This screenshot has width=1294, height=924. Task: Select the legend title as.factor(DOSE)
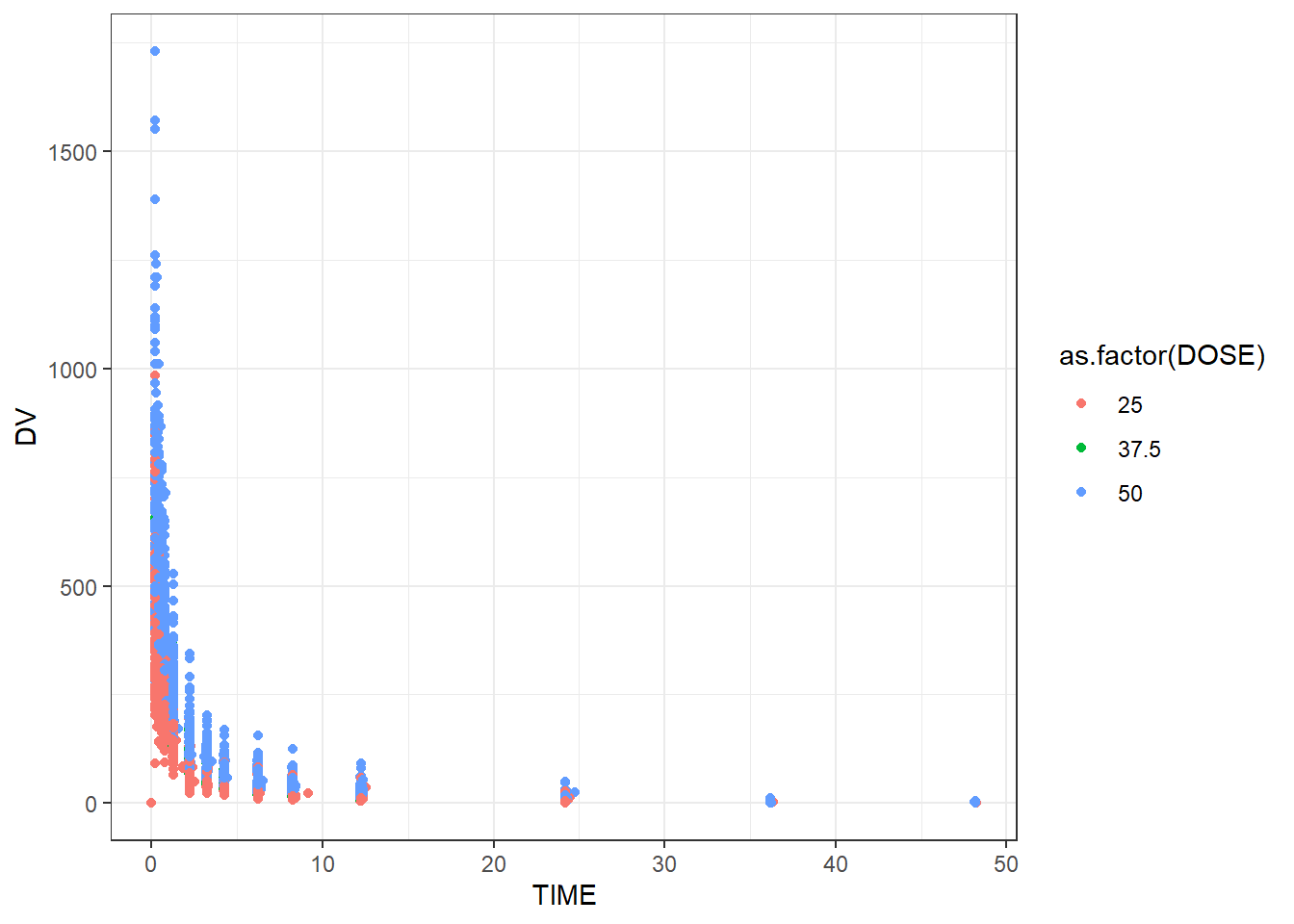1162,356
